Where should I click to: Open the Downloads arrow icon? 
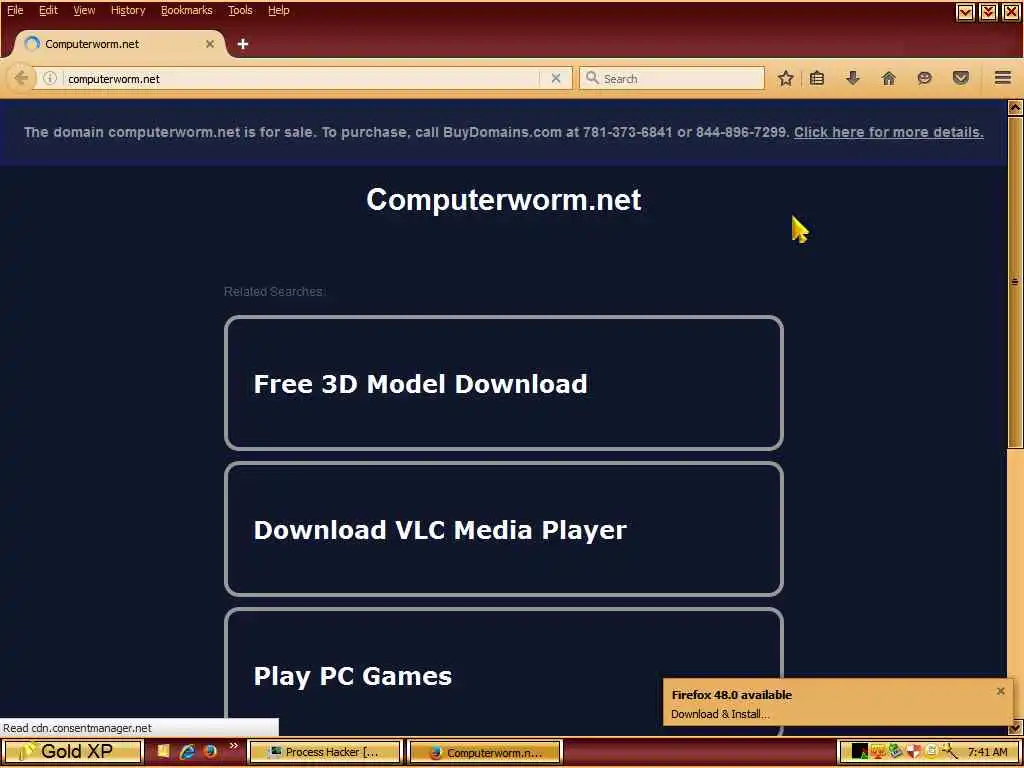tap(852, 78)
